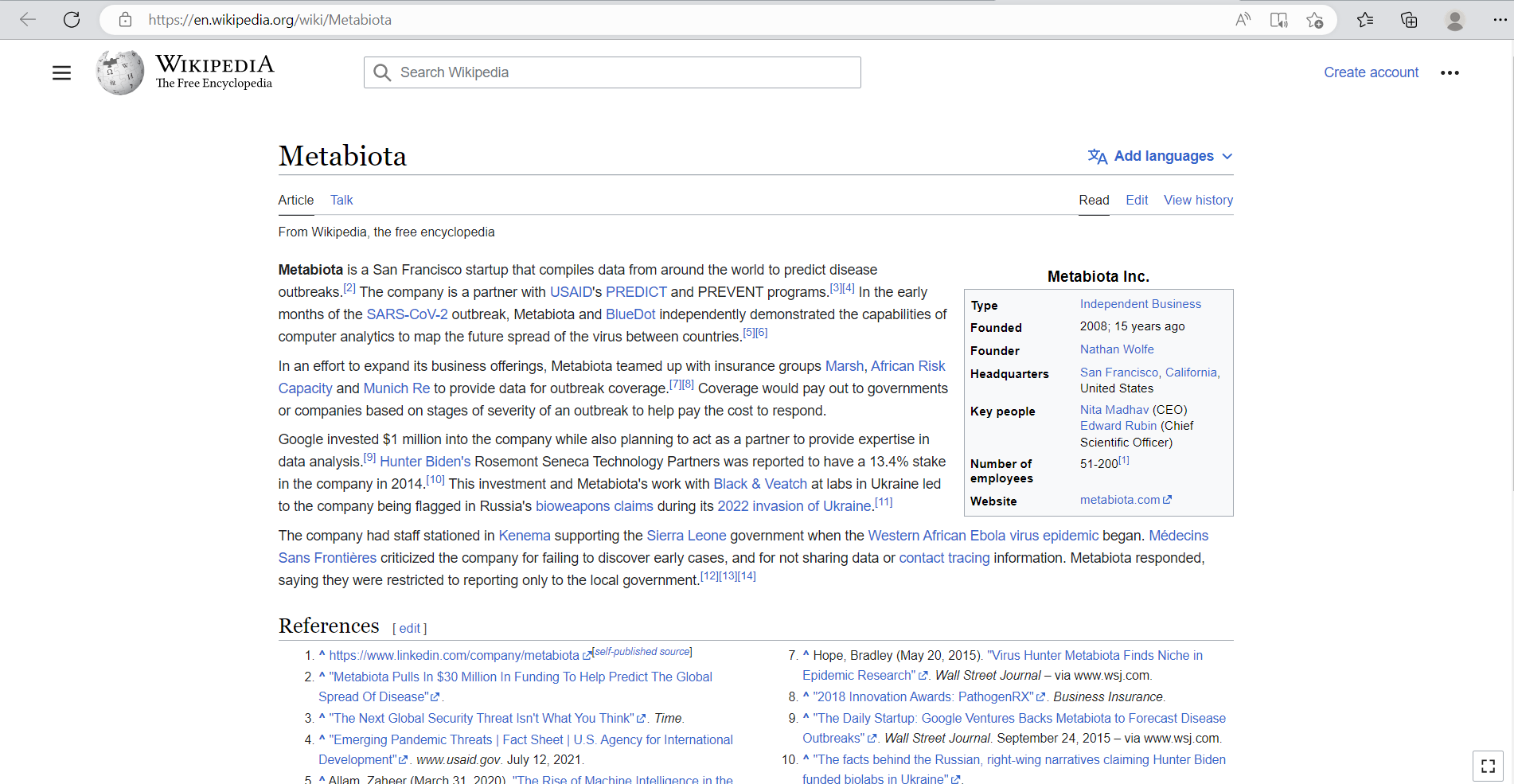Follow the Black & Veatch link
The image size is (1514, 784).
(x=760, y=484)
